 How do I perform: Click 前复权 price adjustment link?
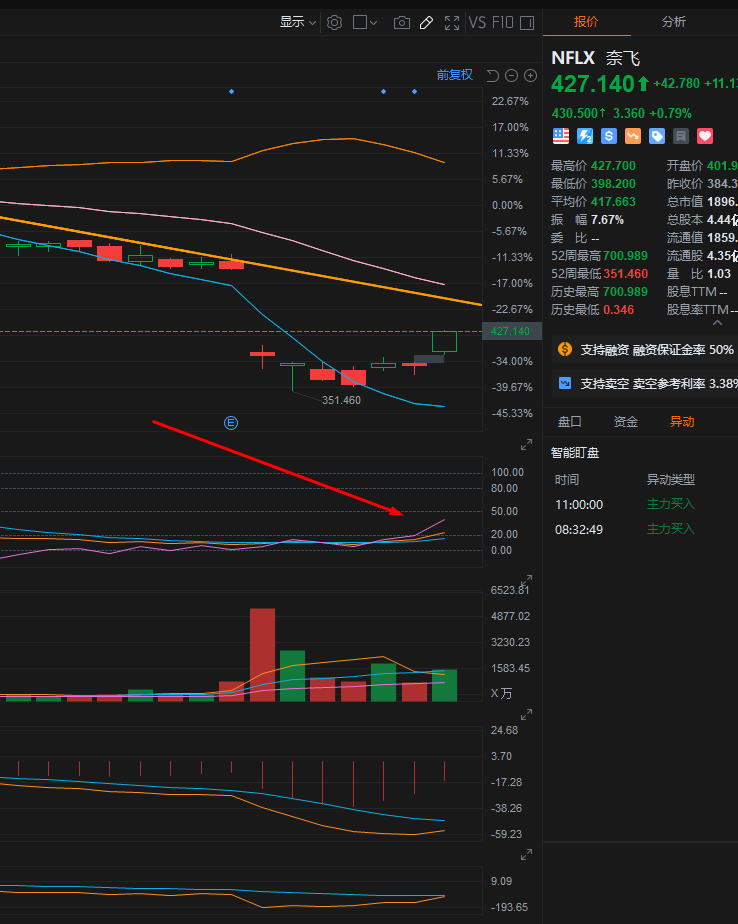coord(454,75)
